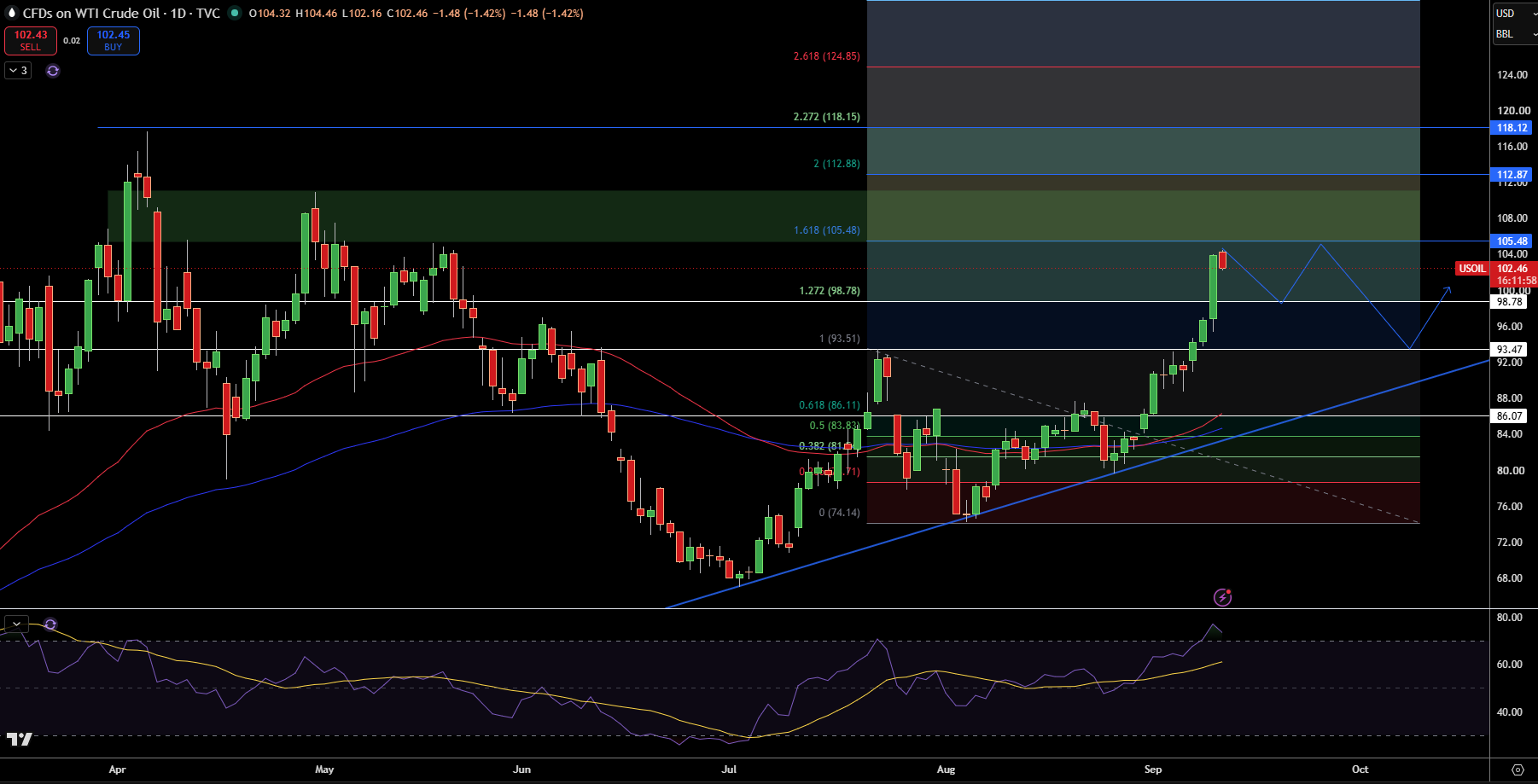The width and height of the screenshot is (1538, 784).
Task: Click the blue 118.12 price axis label
Action: coord(1512,128)
